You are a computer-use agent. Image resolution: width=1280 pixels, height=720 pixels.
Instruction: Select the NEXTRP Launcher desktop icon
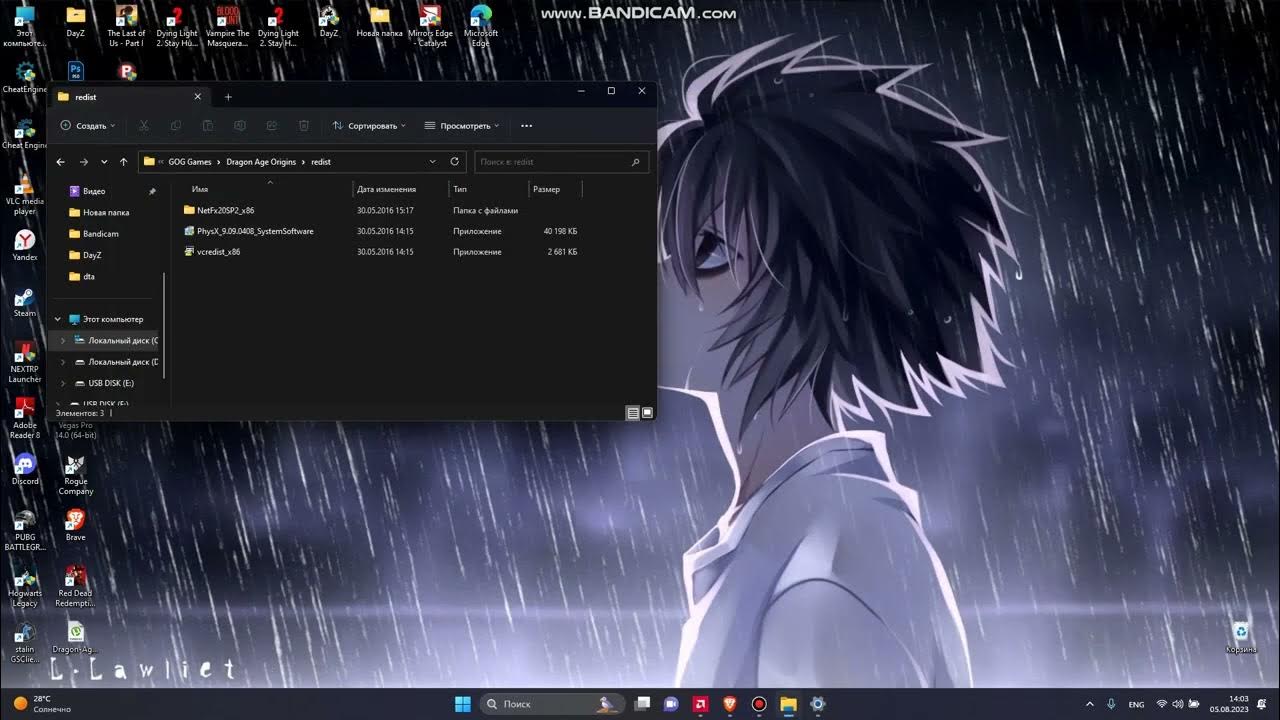(25, 362)
